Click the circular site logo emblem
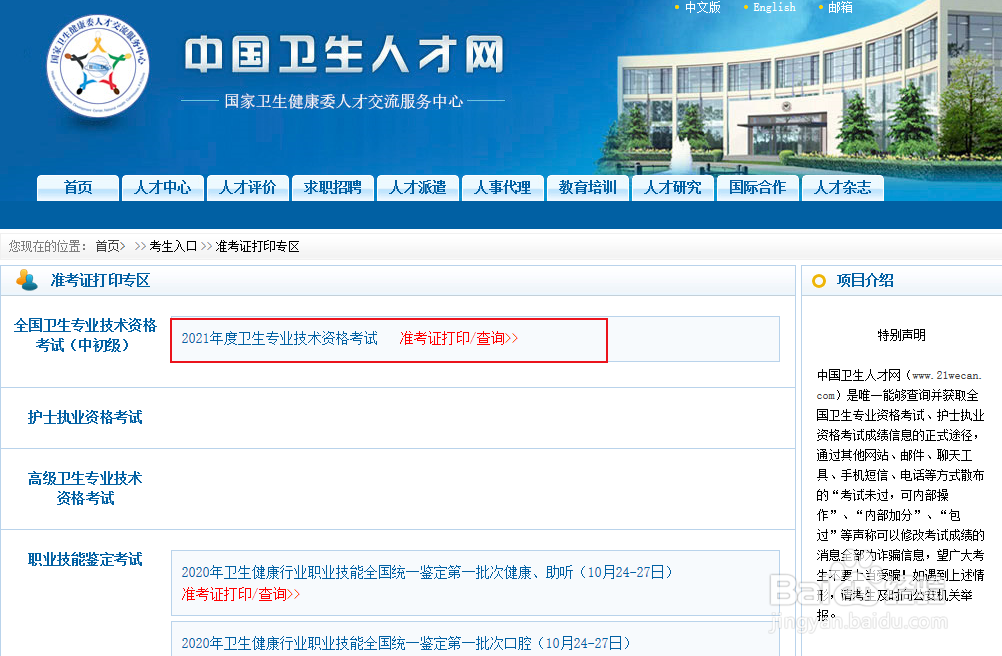The width and height of the screenshot is (1002, 656). 98,65
